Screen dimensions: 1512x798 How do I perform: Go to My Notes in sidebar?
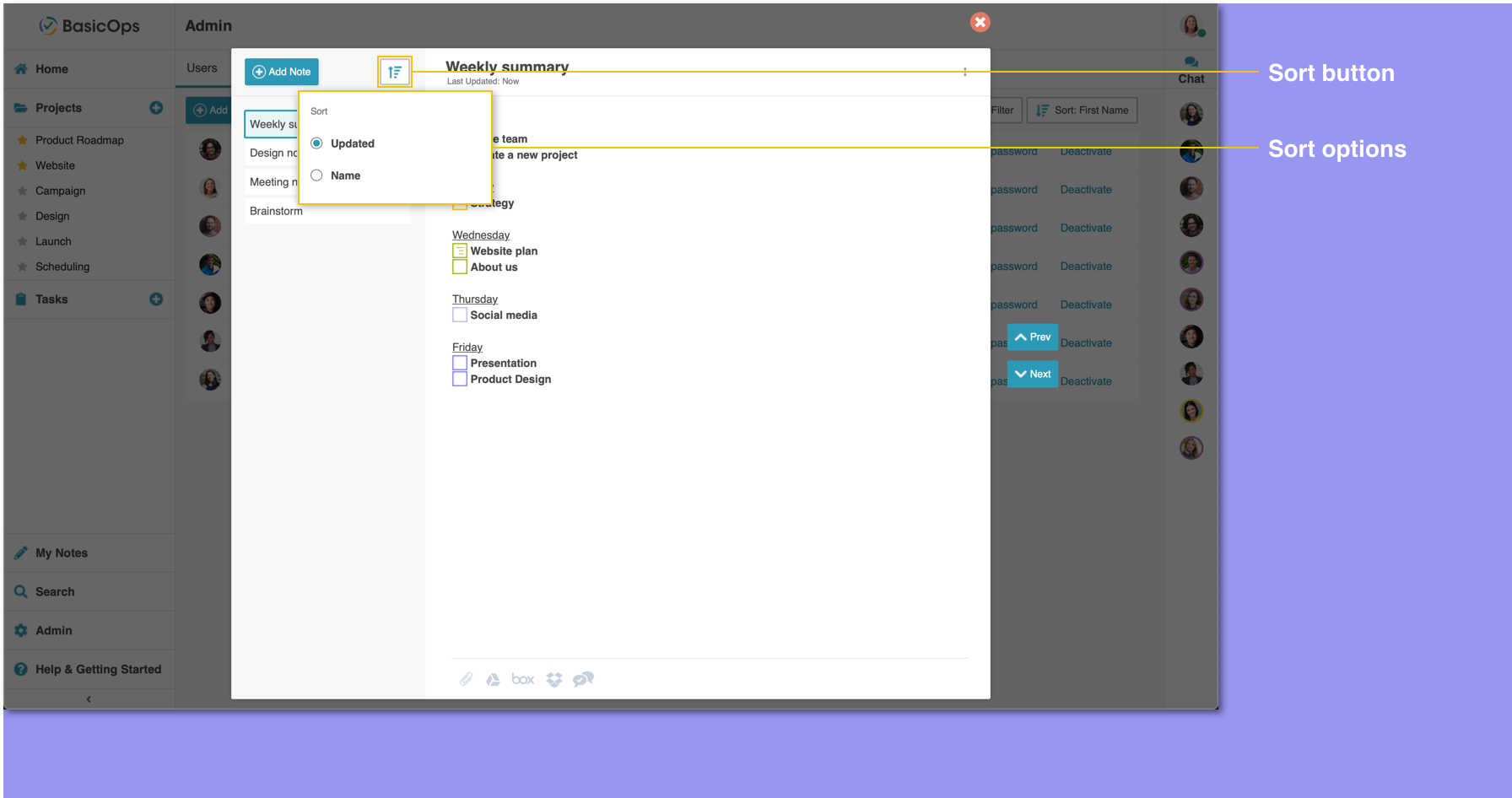click(x=62, y=553)
